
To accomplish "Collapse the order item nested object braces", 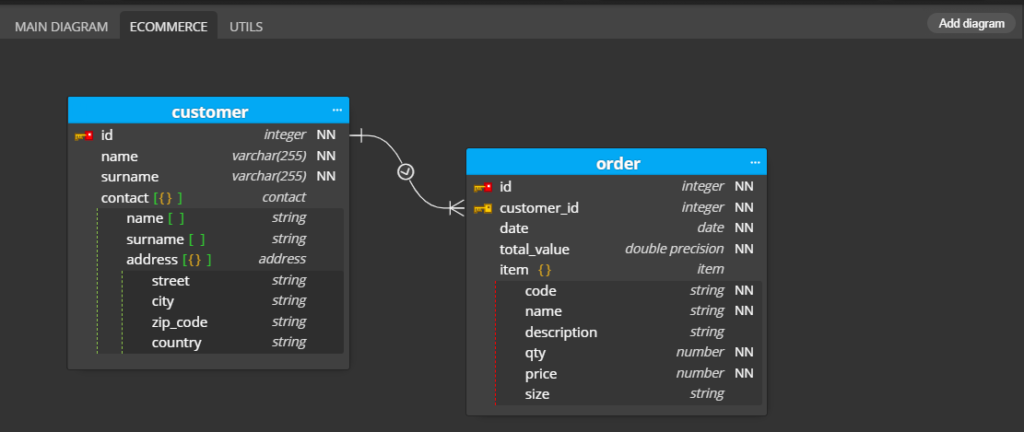I will tap(545, 270).
